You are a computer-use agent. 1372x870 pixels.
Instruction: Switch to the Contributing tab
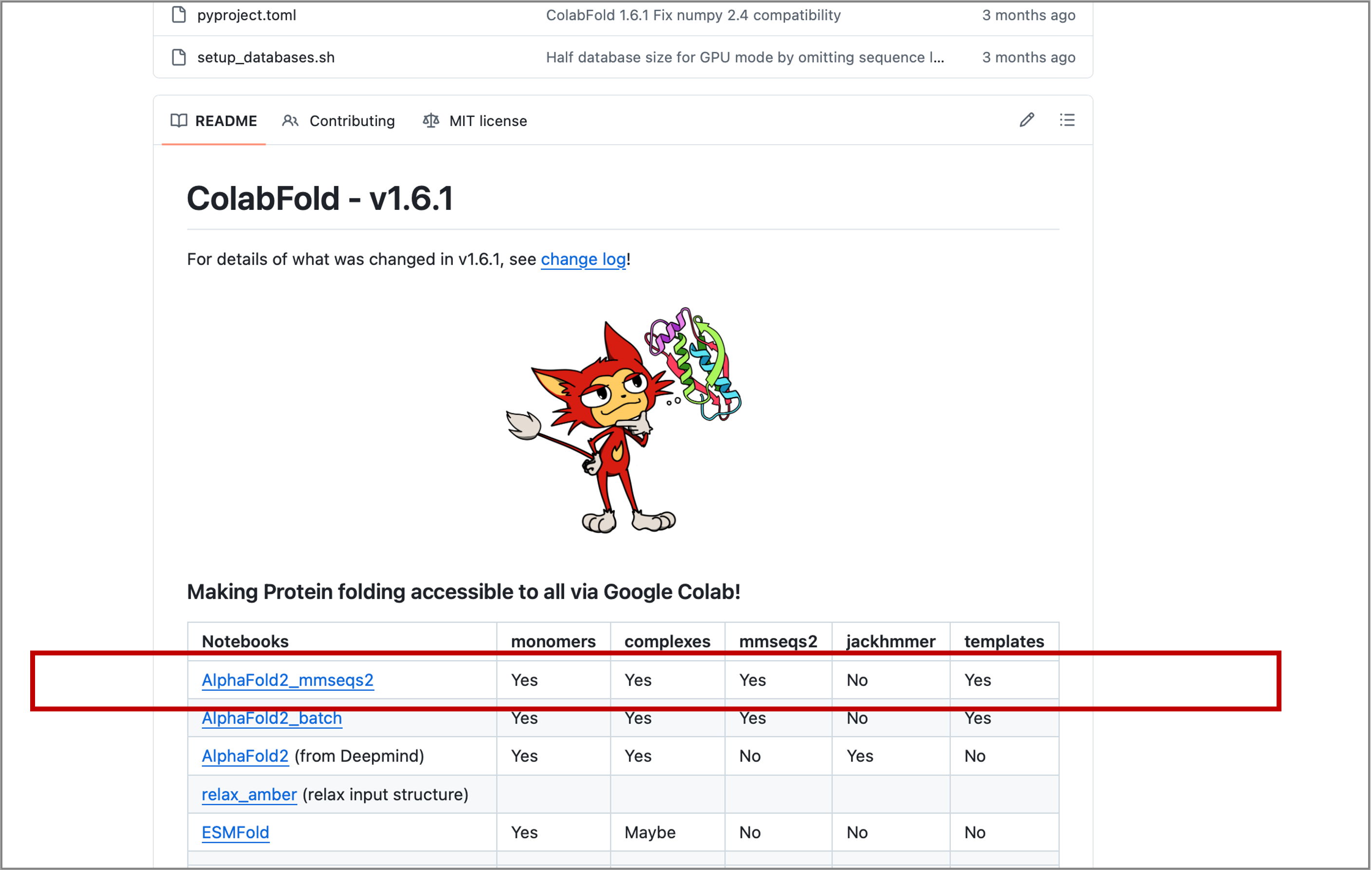[x=338, y=121]
